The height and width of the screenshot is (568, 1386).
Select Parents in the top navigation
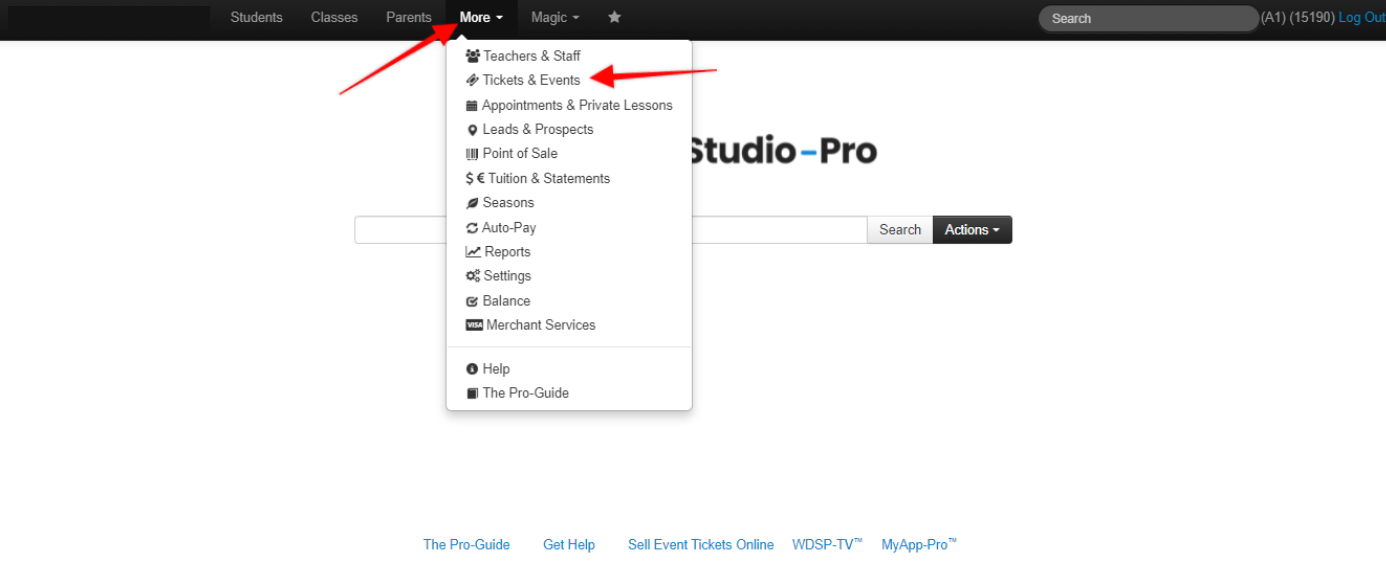pyautogui.click(x=409, y=18)
